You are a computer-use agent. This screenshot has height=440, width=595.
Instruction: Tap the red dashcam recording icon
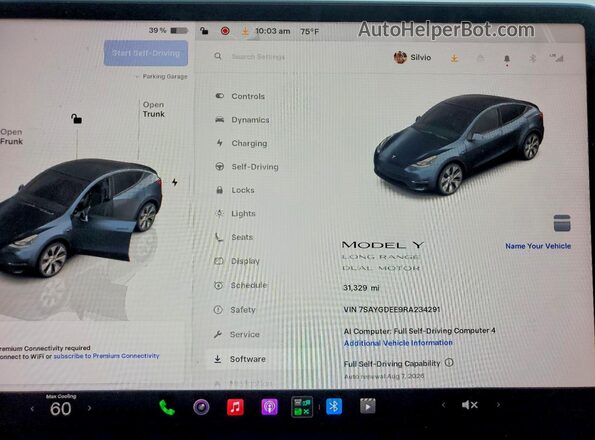225,31
